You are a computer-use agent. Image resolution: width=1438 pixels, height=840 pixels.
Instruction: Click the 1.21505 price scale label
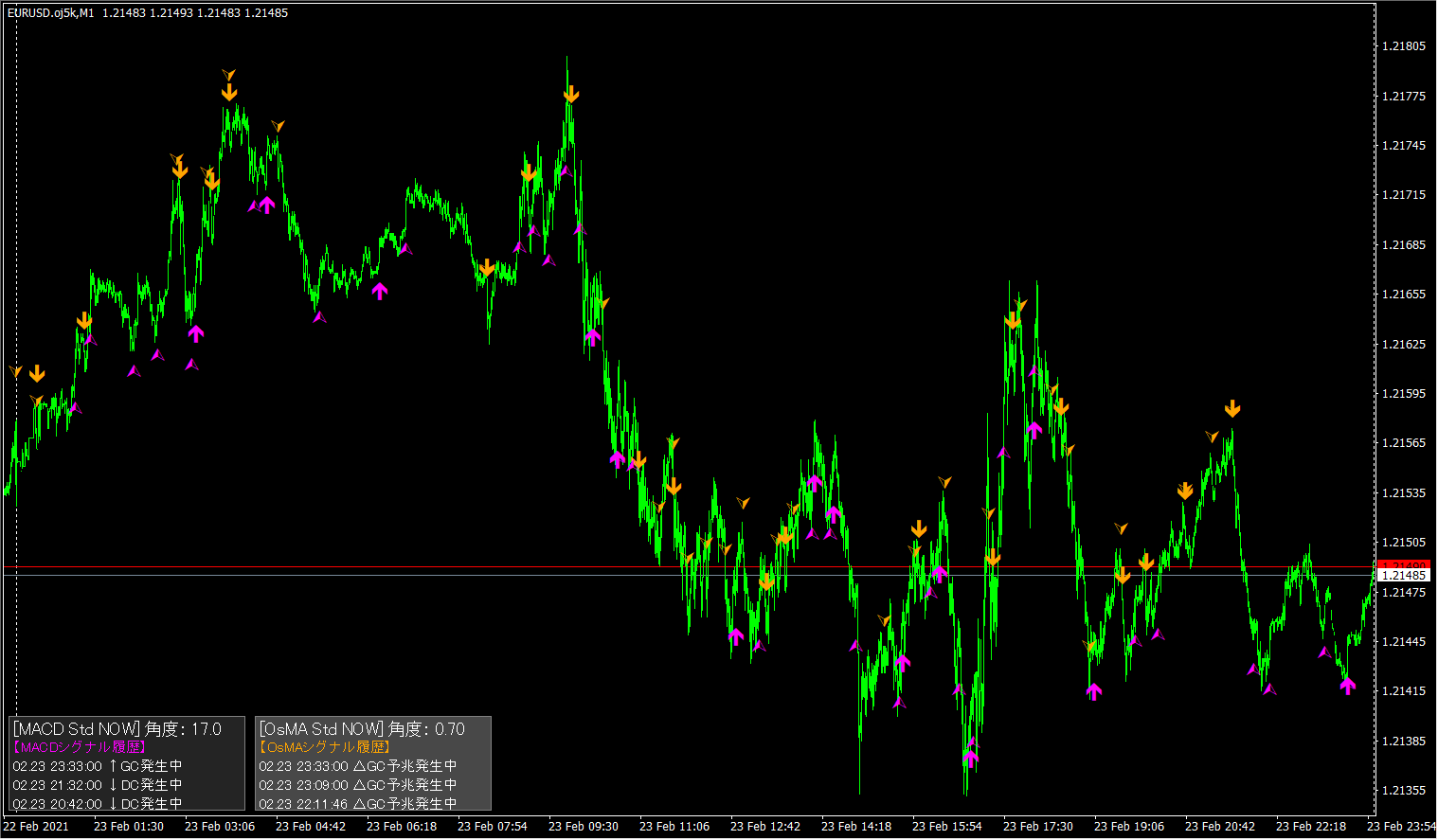click(1404, 543)
